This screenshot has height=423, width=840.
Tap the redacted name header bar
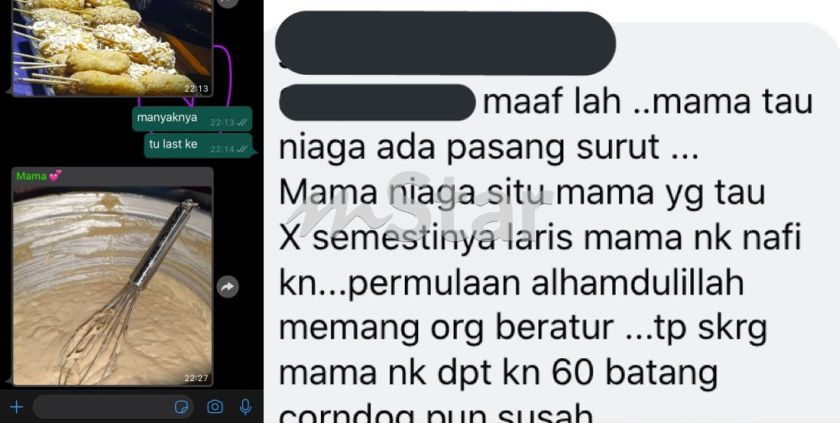[445, 43]
